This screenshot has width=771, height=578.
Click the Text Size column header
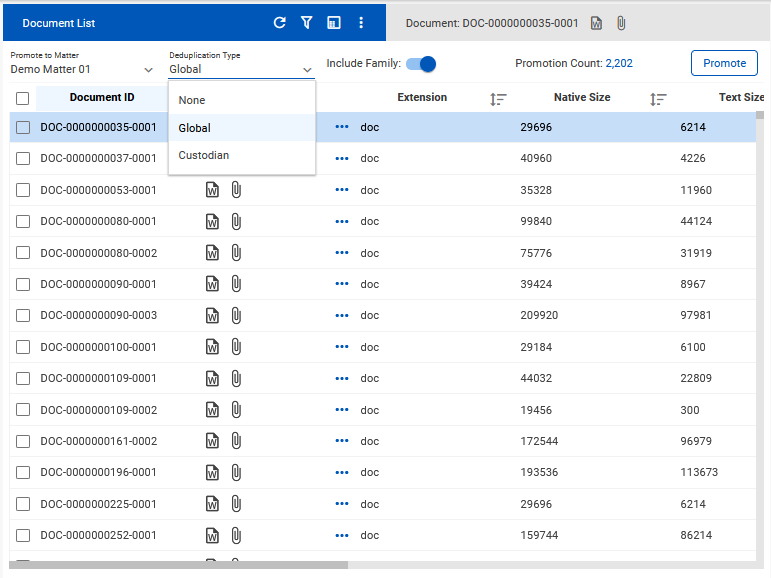[x=741, y=97]
